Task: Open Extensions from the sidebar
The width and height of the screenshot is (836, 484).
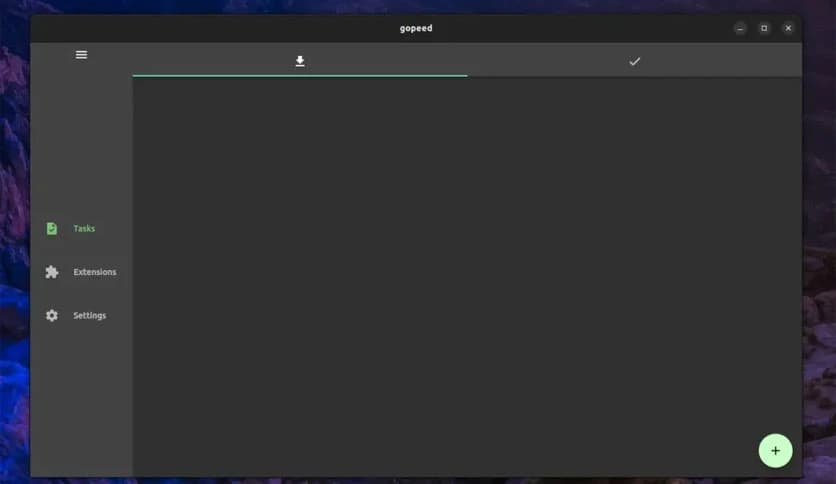Action: (x=82, y=272)
